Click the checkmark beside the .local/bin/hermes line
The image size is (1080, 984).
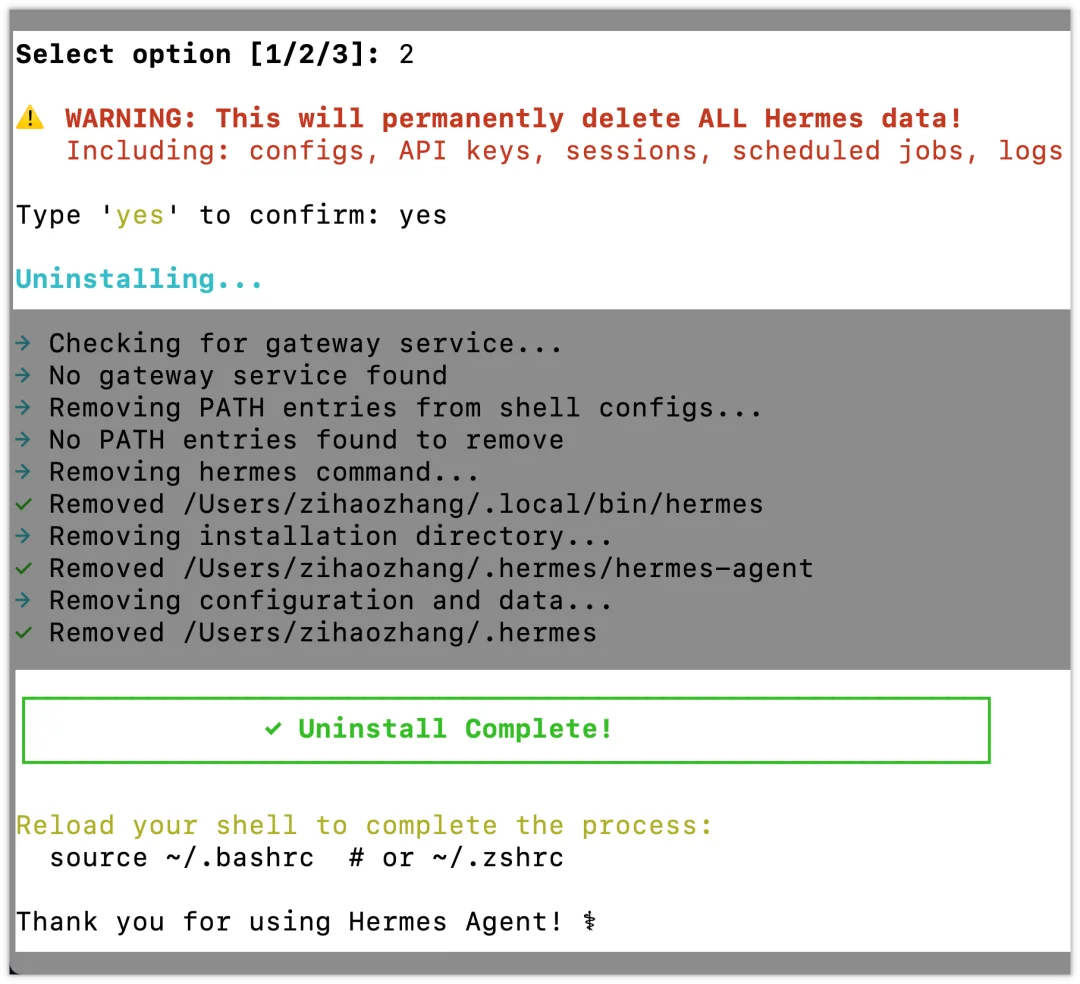[x=23, y=504]
